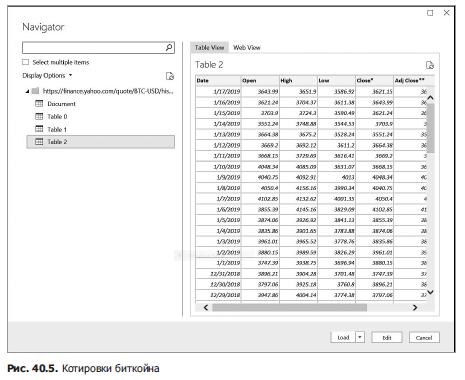Collapse the finance.yahoo.com tree node
This screenshot has width=465, height=380.
27,91
